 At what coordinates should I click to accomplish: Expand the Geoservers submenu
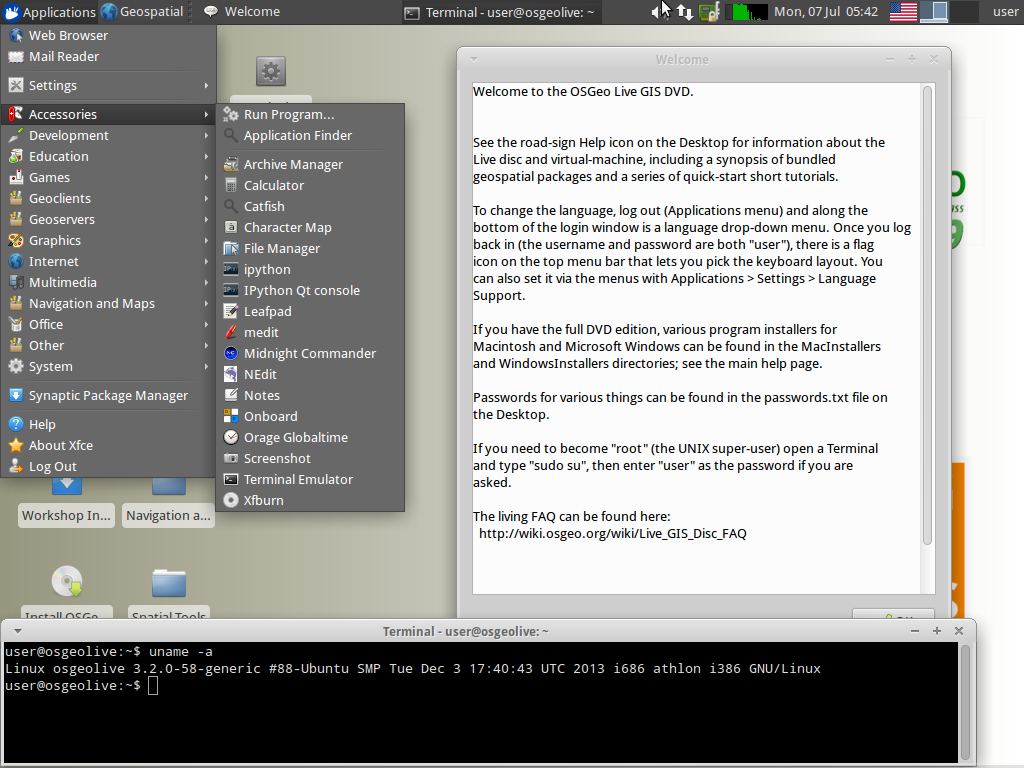pos(108,219)
